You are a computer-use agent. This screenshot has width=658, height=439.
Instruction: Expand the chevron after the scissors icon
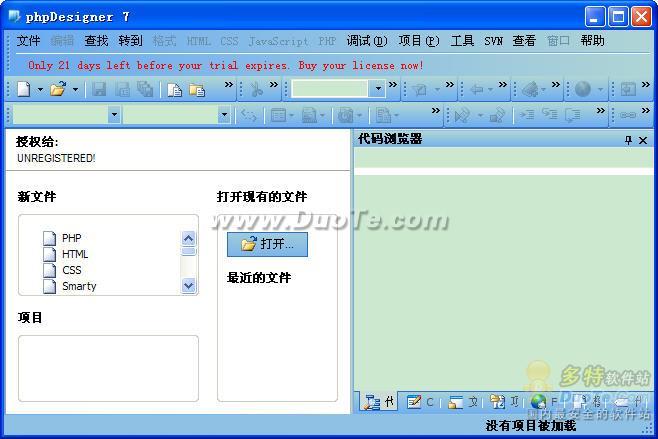point(274,84)
